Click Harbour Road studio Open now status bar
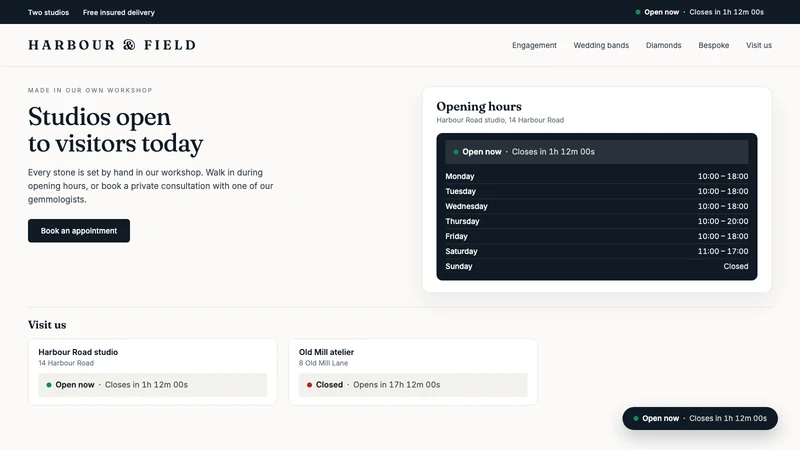This screenshot has width=800, height=450. click(x=153, y=385)
